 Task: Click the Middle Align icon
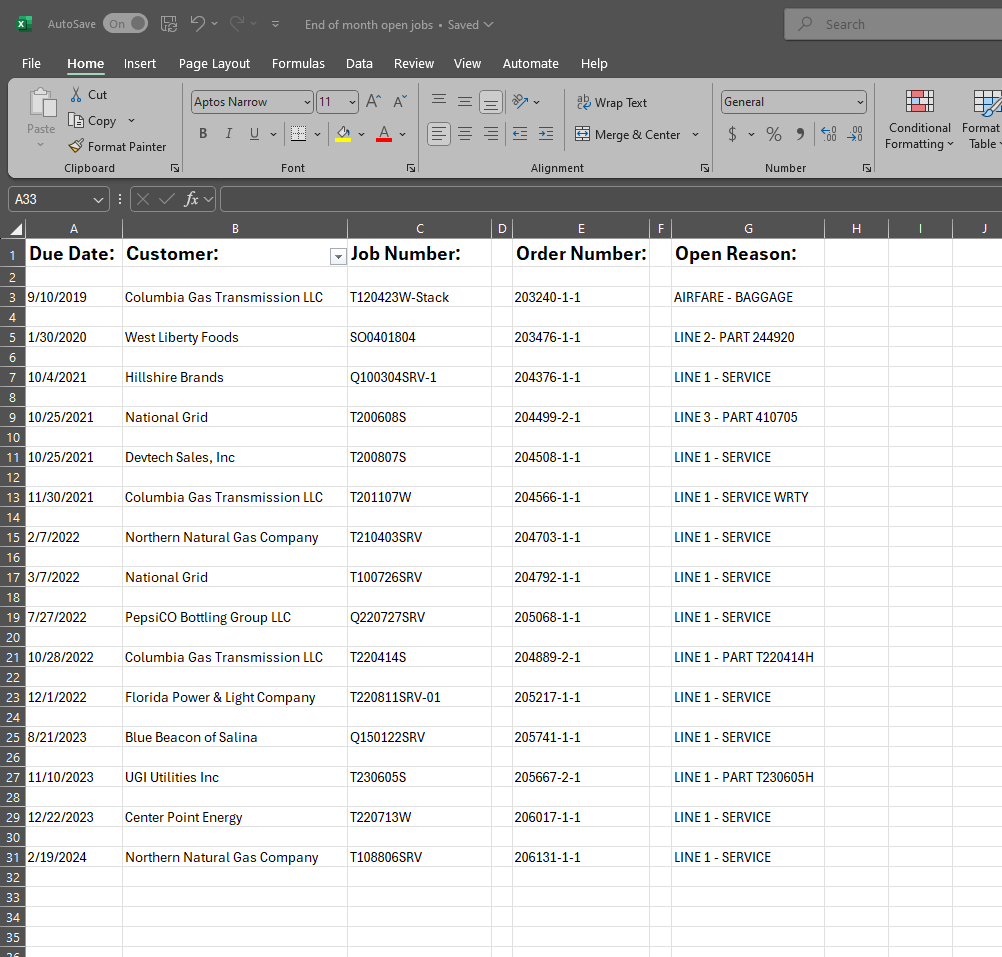(465, 101)
